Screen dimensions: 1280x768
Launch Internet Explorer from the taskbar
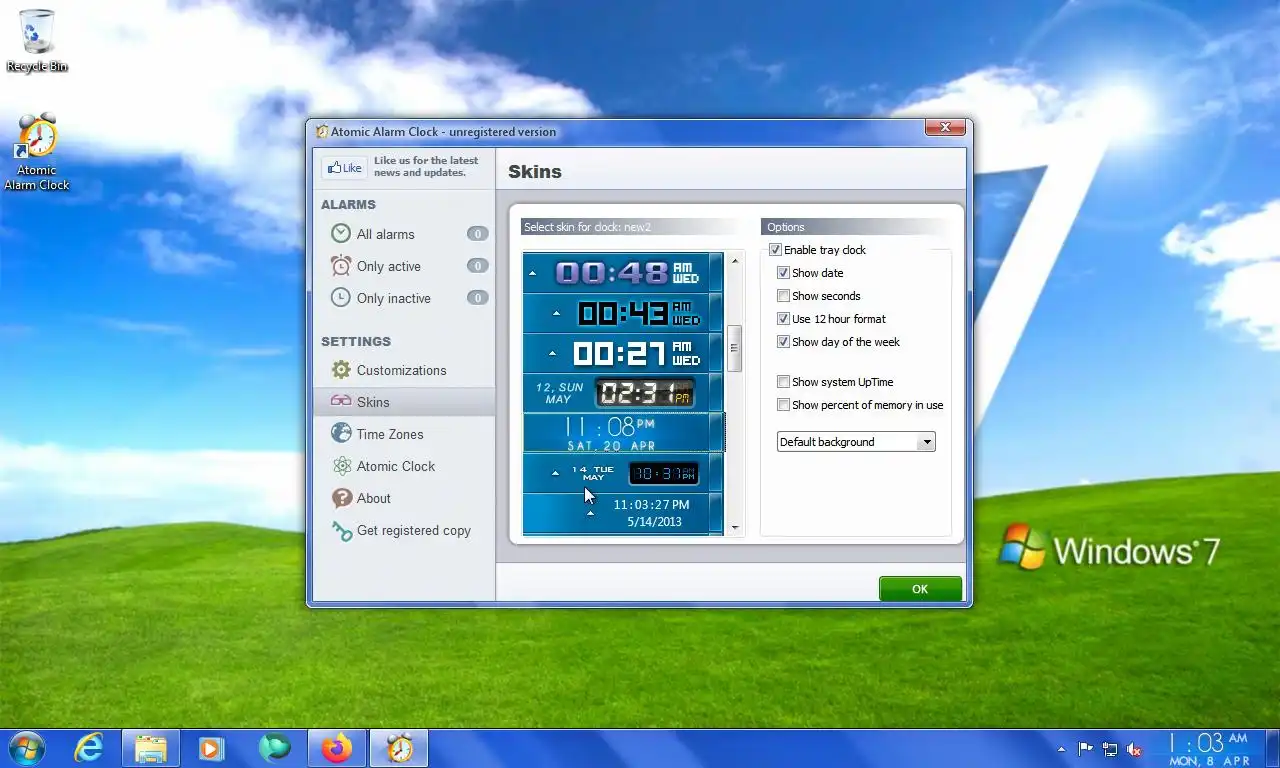point(89,748)
